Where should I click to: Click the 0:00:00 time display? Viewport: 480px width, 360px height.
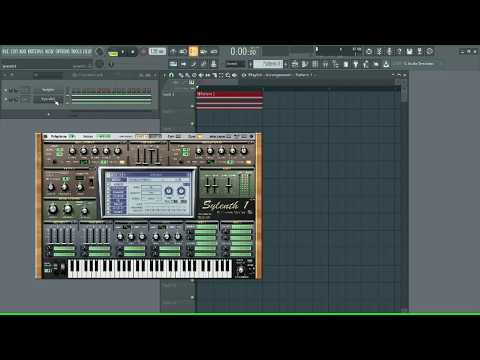pos(243,52)
